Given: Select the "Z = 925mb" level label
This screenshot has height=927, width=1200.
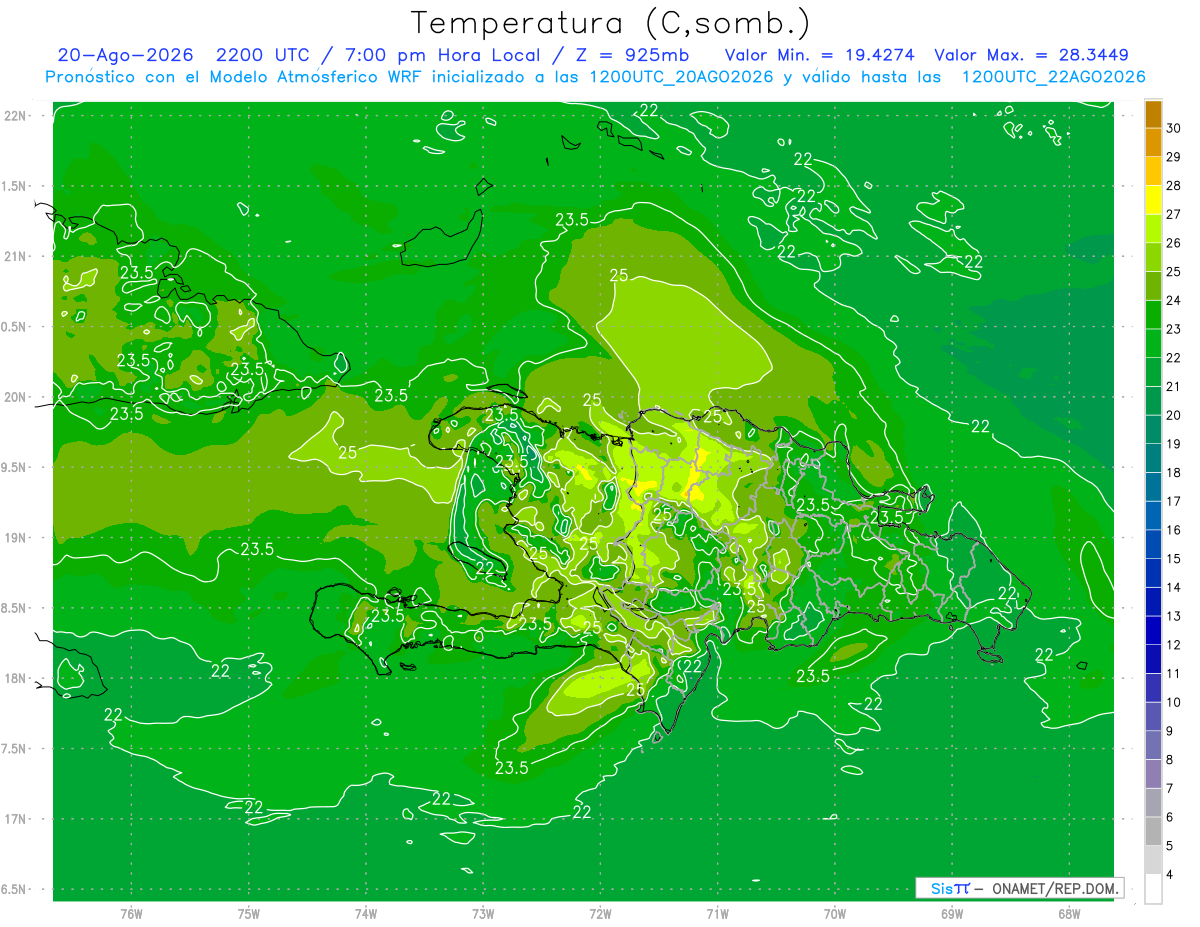Looking at the screenshot, I should [632, 55].
